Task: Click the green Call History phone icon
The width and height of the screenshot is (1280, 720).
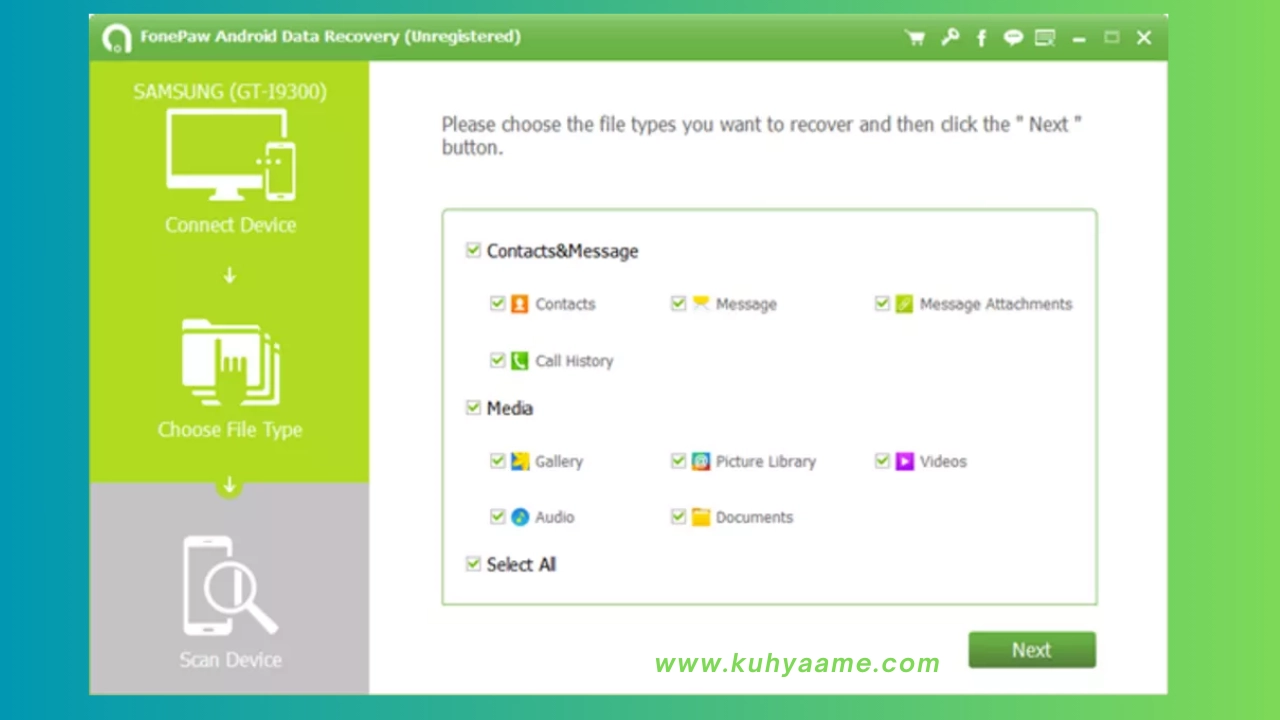Action: (x=519, y=361)
